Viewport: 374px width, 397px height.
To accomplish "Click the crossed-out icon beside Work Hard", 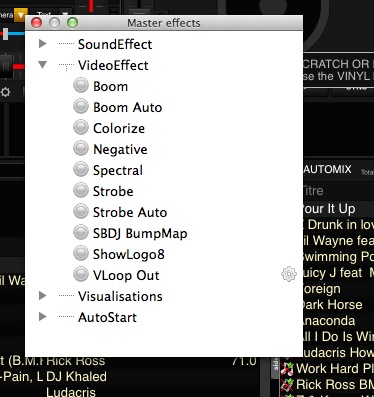I will coord(287,369).
